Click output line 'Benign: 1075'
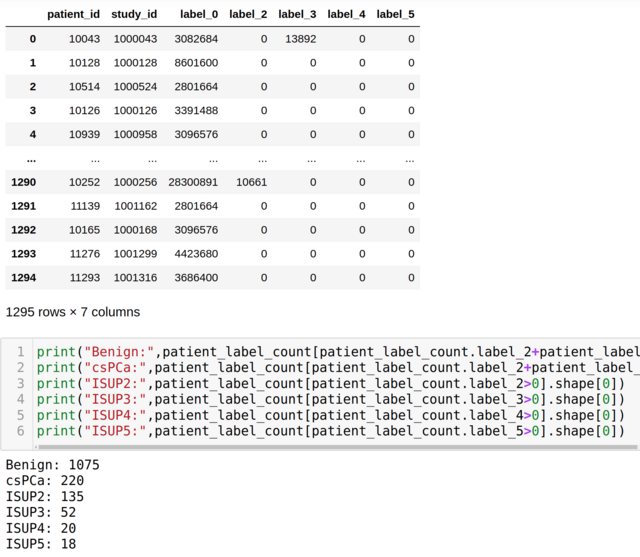The image size is (640, 557). (x=53, y=465)
